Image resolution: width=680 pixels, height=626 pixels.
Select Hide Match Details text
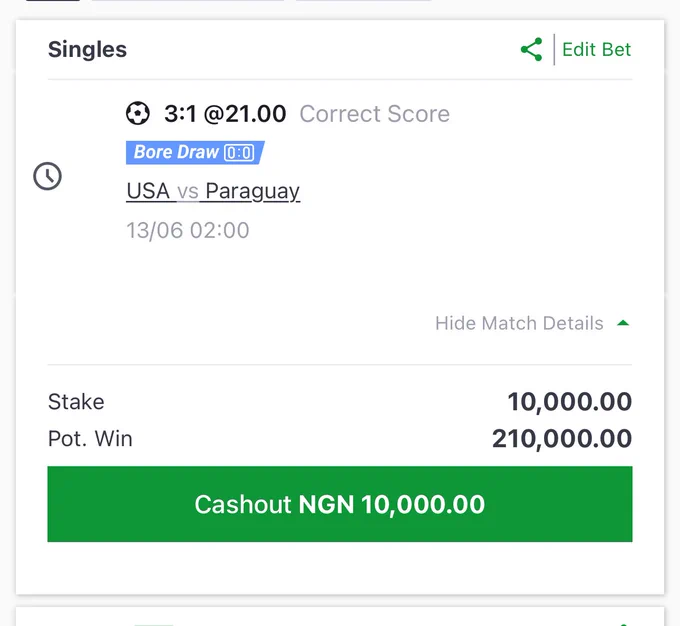pyautogui.click(x=519, y=323)
